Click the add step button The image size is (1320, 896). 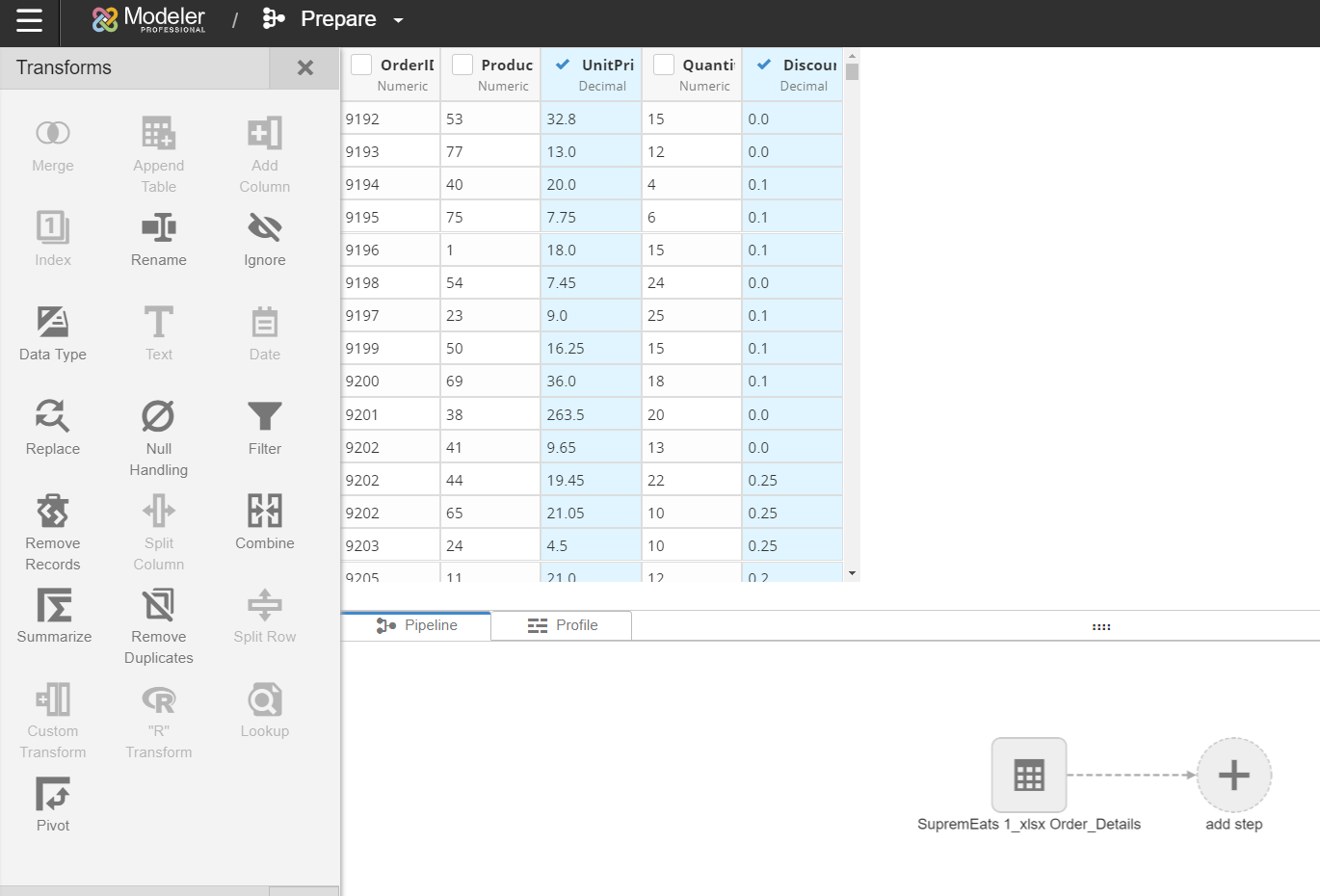point(1233,776)
